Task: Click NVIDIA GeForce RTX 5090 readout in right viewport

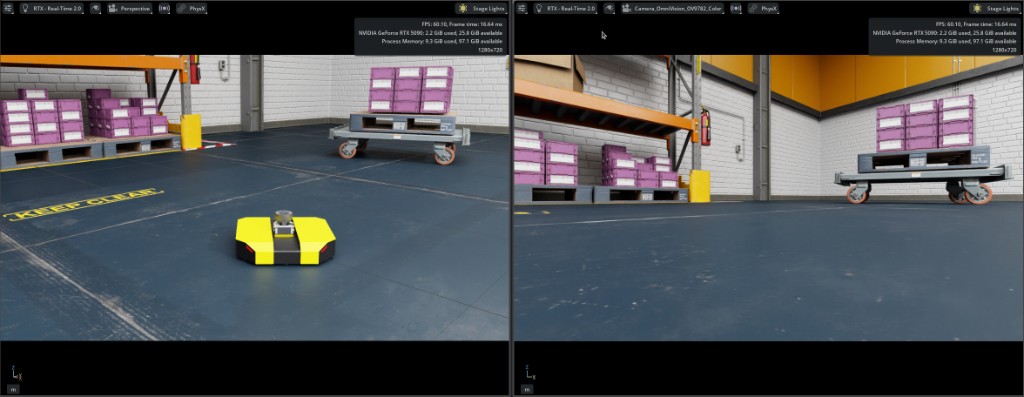Action: [x=944, y=33]
